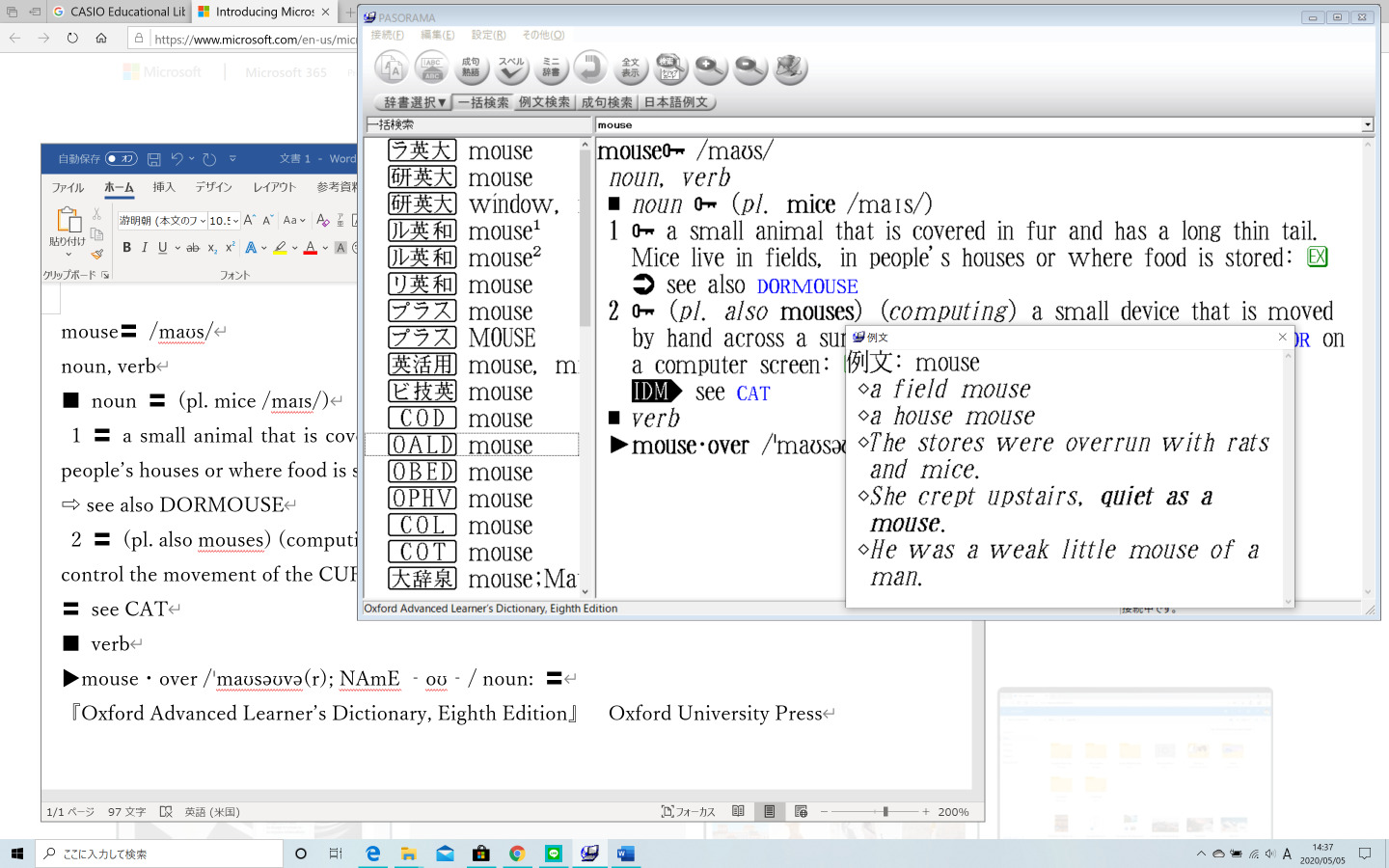Expand the Word font name dropdown

click(203, 221)
